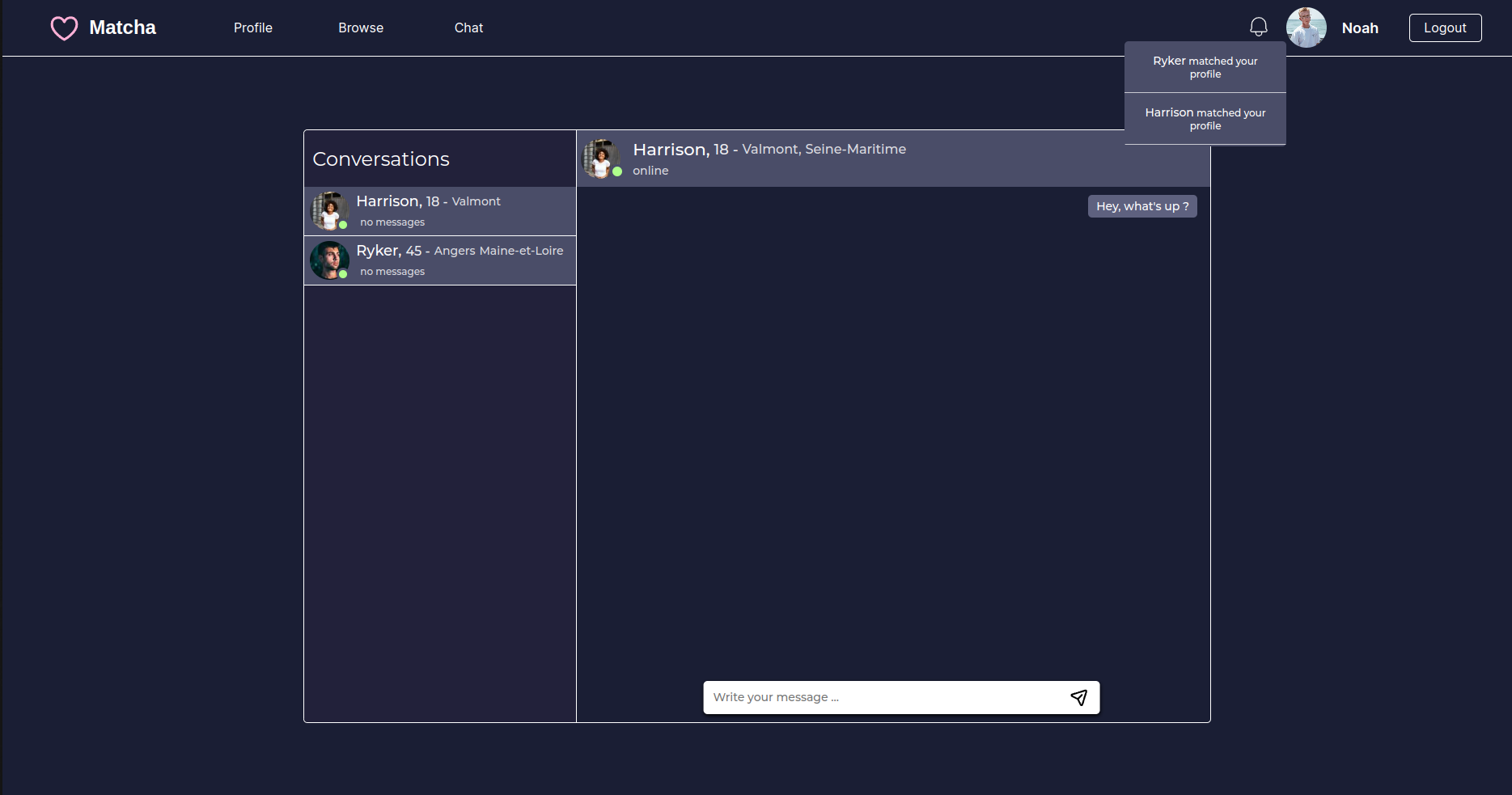Click the Matcha brand name text
The image size is (1512, 795).
pos(122,27)
